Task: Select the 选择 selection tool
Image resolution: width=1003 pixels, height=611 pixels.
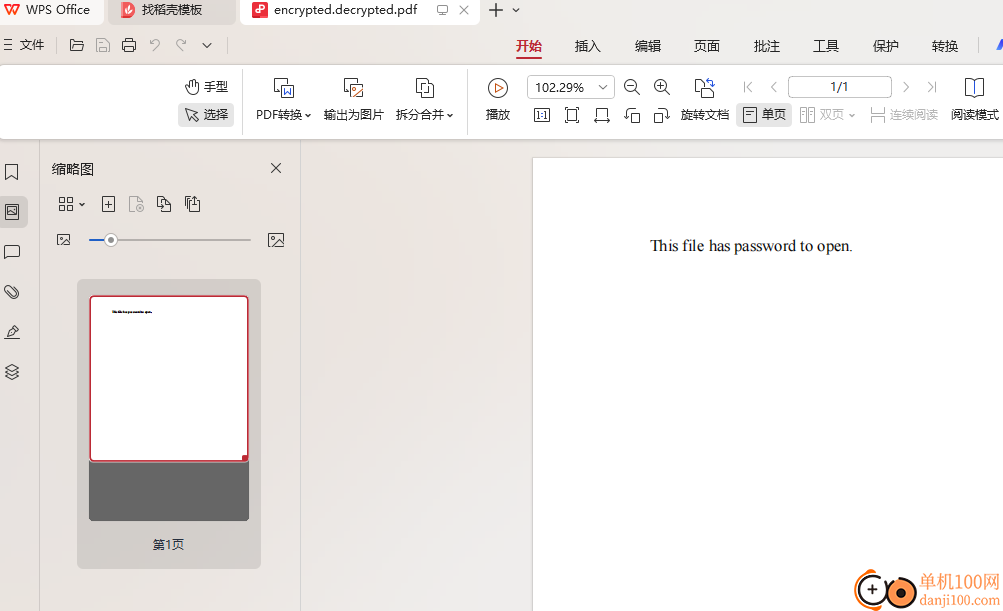Action: pos(206,115)
